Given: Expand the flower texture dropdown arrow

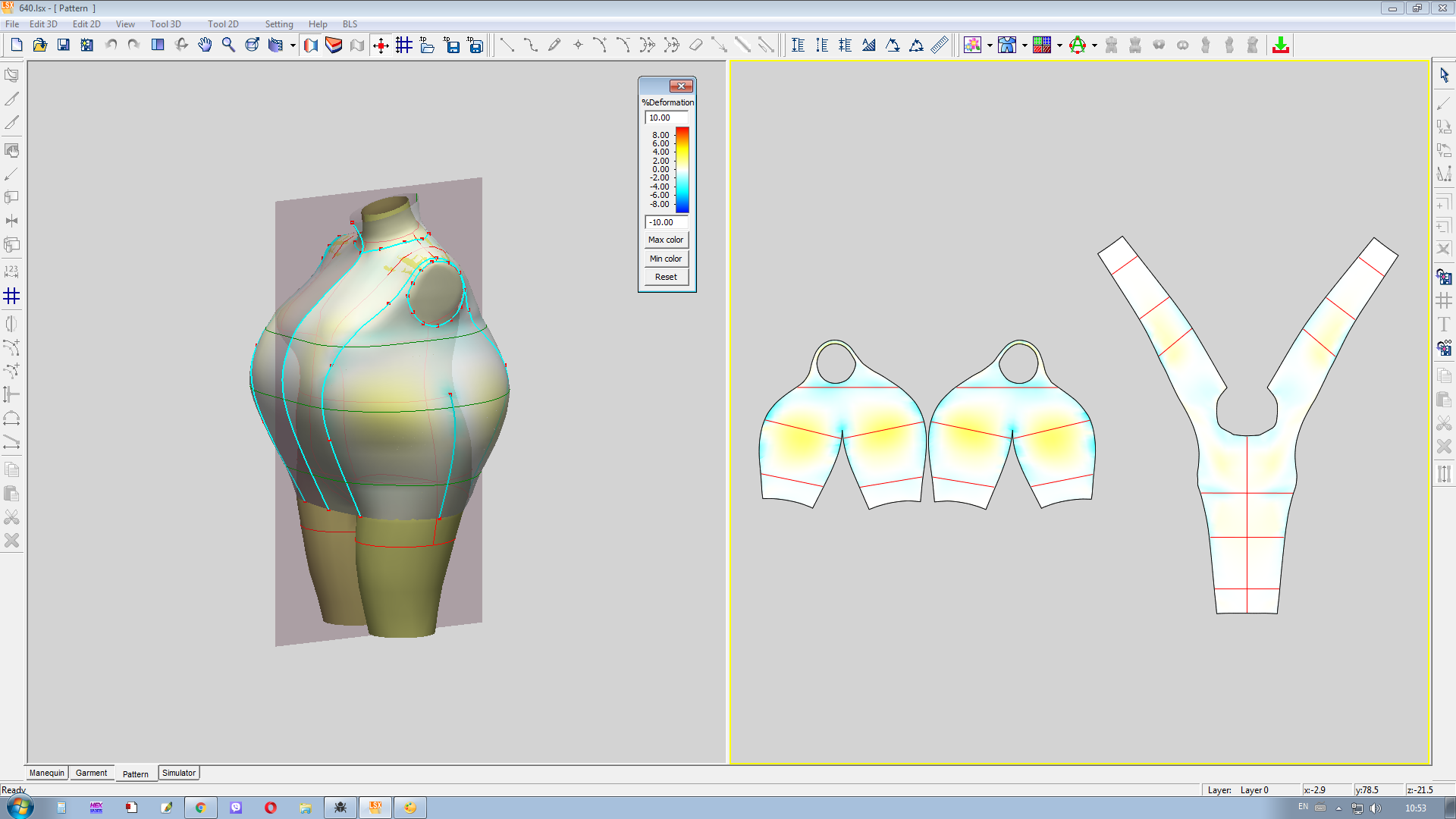Looking at the screenshot, I should [990, 45].
